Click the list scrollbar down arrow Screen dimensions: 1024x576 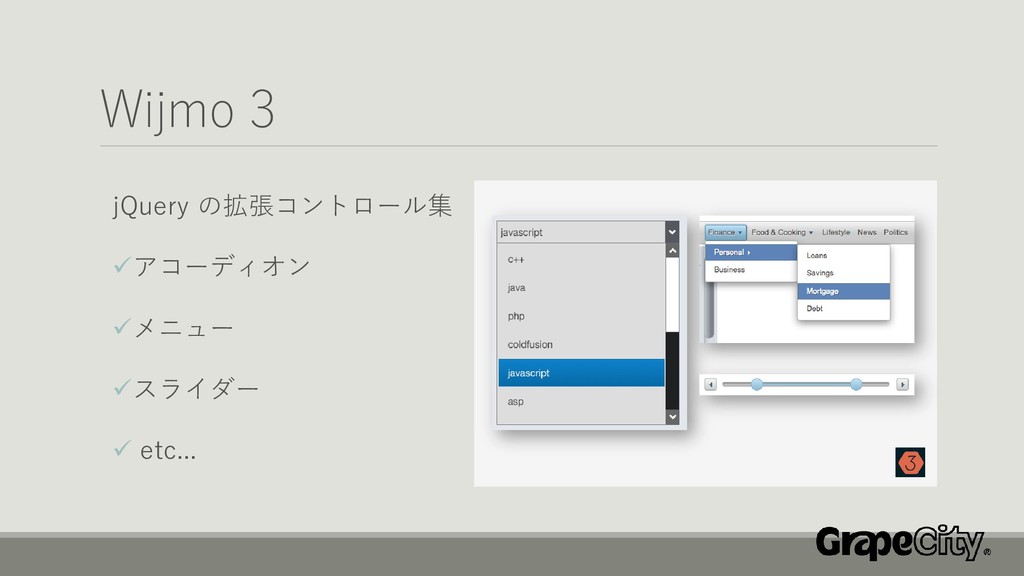click(x=672, y=417)
